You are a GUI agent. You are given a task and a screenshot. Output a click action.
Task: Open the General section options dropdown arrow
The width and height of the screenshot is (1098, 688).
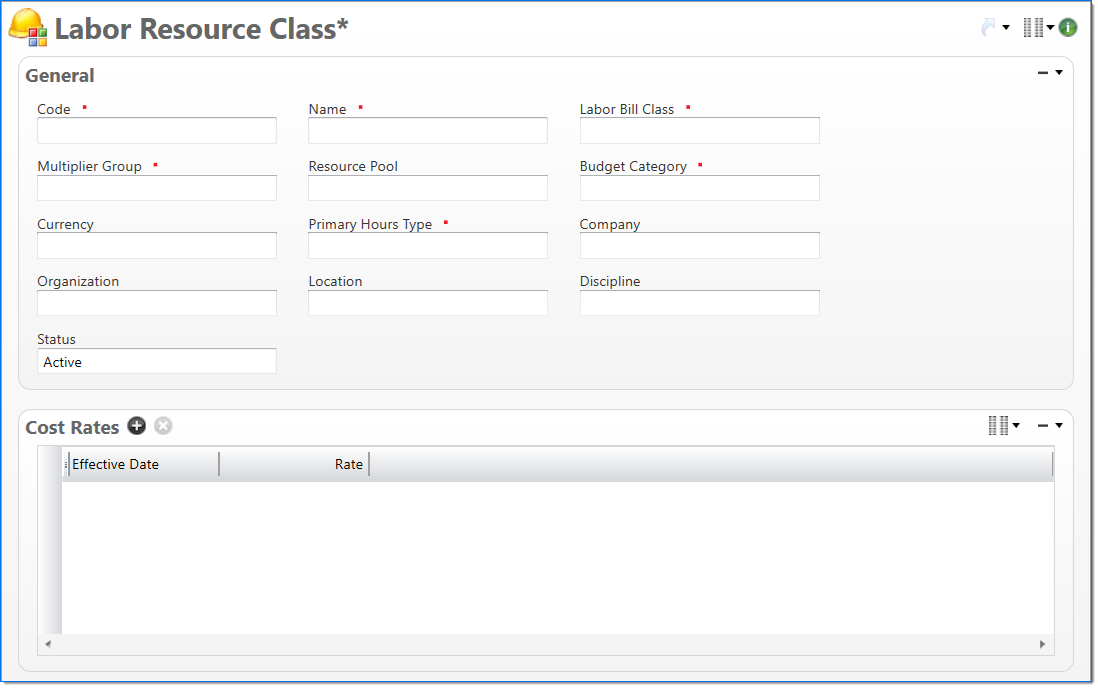tap(1059, 73)
